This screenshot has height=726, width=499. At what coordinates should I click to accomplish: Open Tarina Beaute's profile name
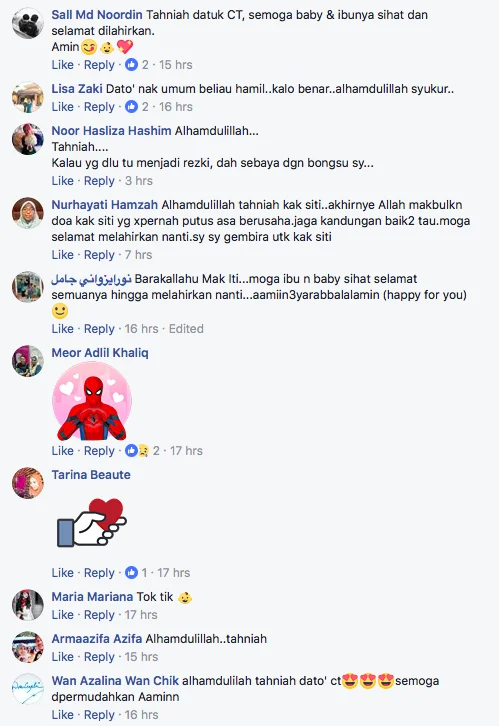coord(91,475)
